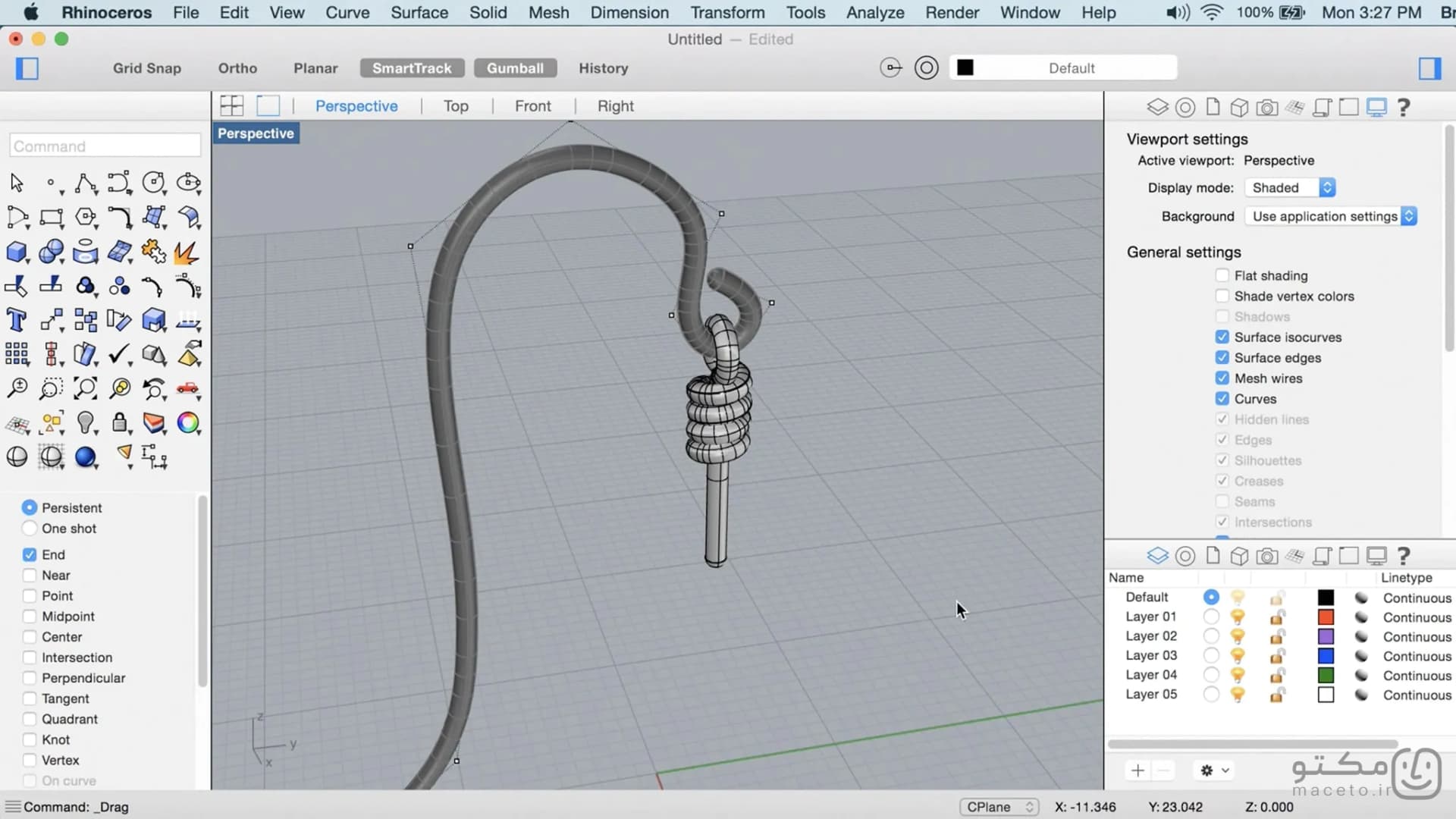Open the Display mode Shaded dropdown
1456x819 pixels.
point(1290,187)
